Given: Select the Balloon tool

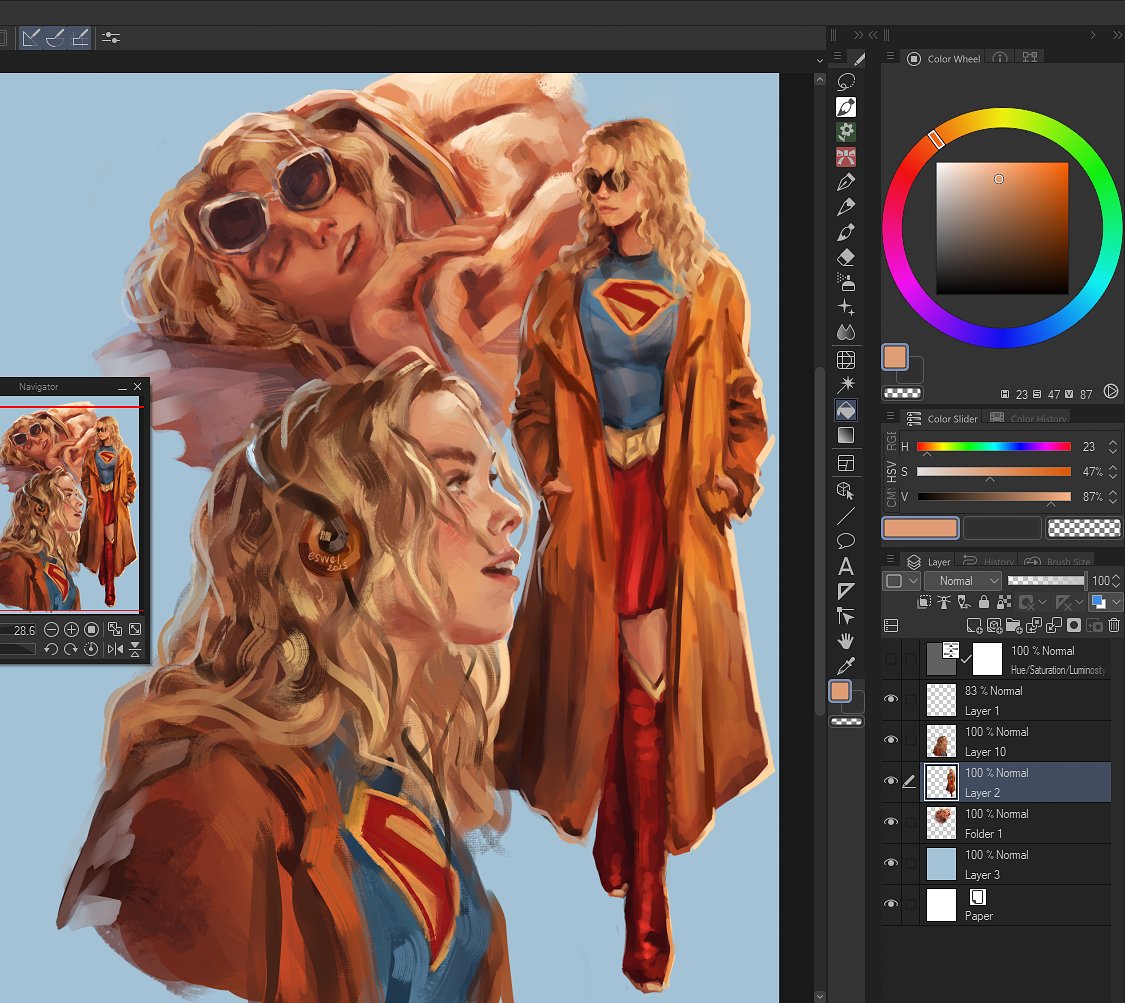Looking at the screenshot, I should pyautogui.click(x=846, y=540).
